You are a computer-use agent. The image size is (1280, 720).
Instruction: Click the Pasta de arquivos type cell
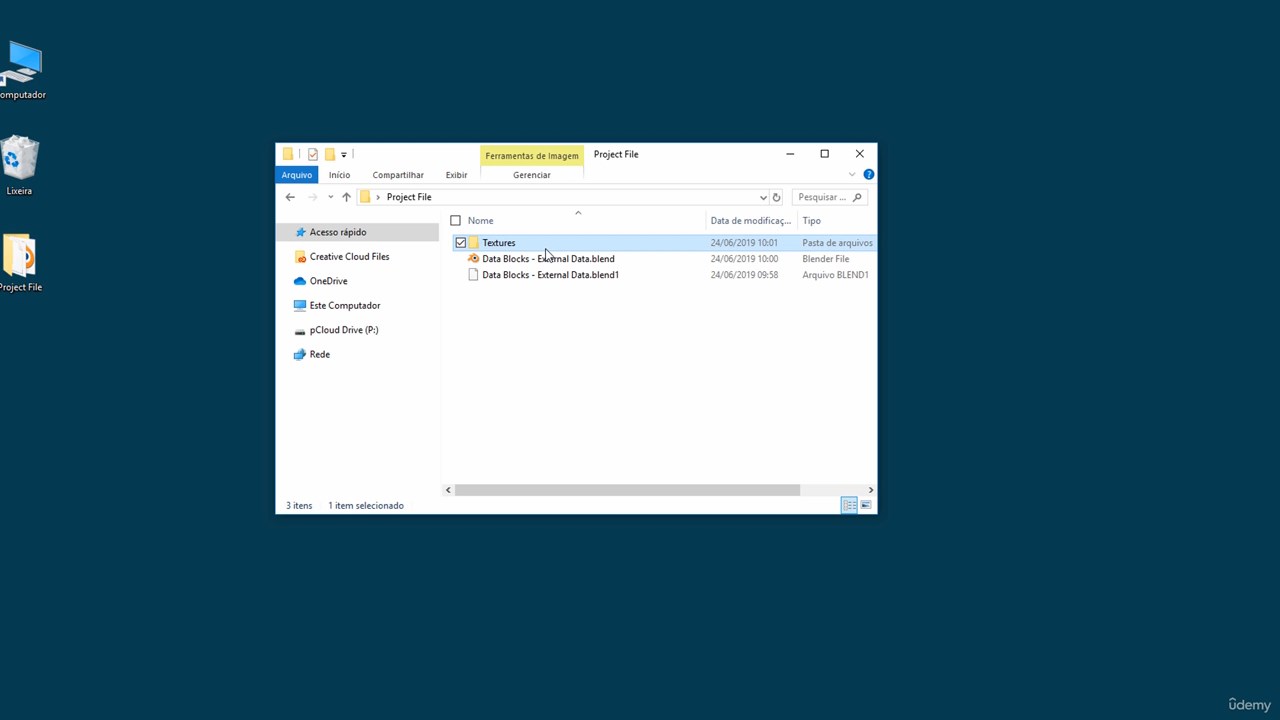(x=837, y=243)
